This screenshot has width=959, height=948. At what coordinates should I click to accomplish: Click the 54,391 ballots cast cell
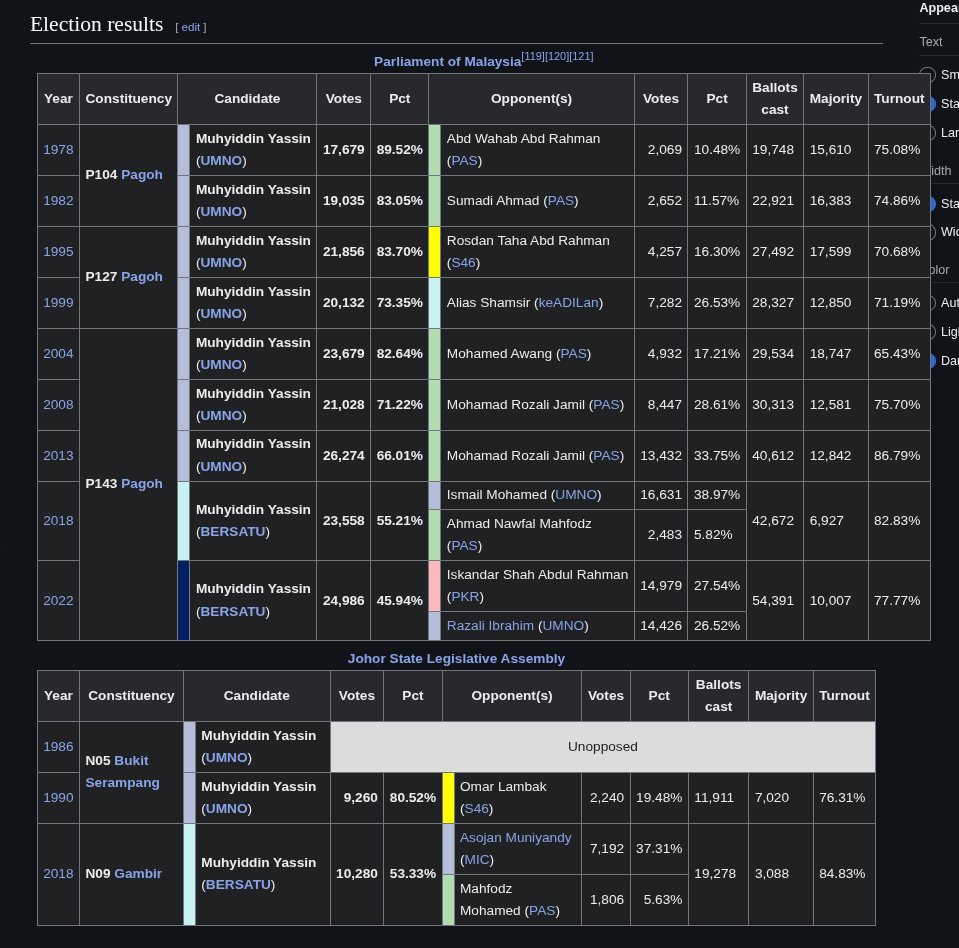click(774, 601)
